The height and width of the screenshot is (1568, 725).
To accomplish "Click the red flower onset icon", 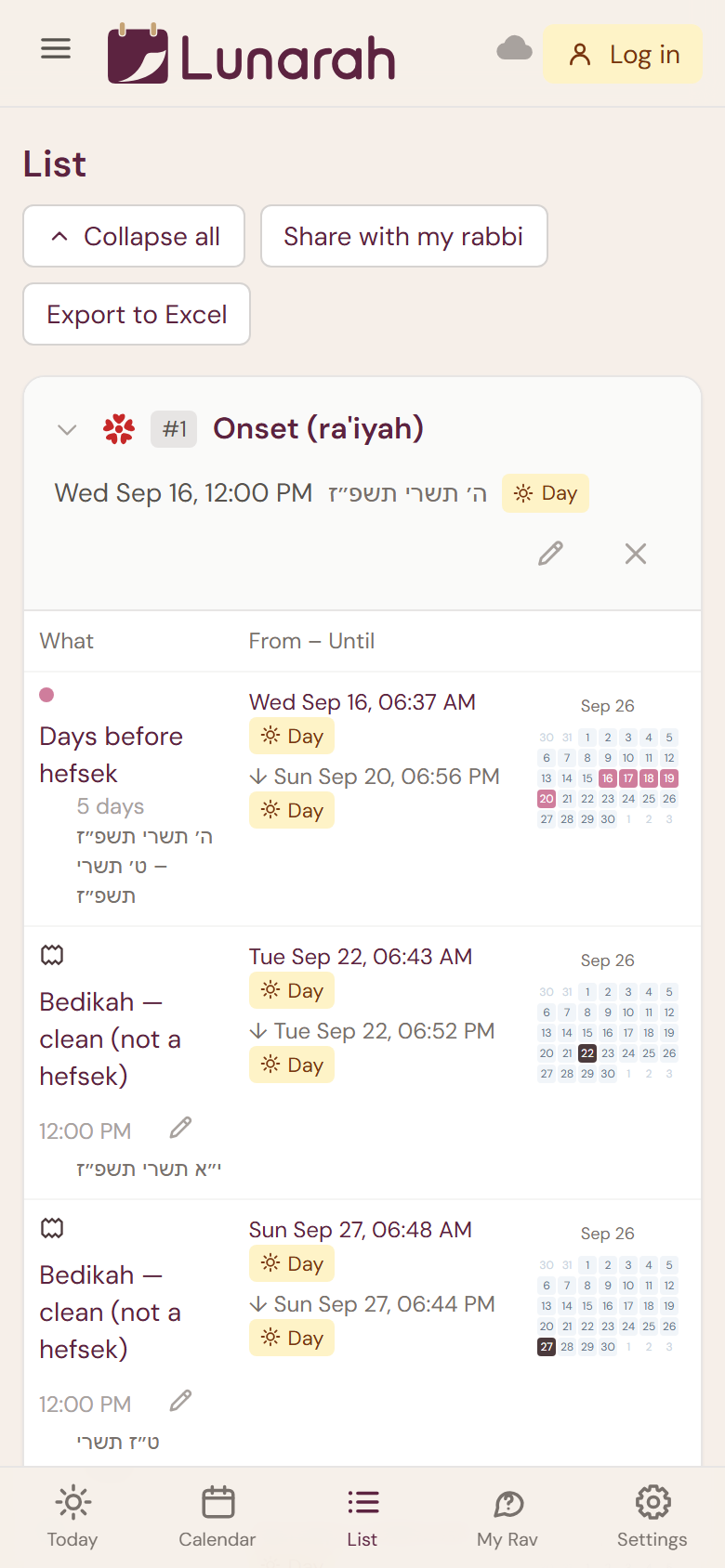I will tap(119, 429).
